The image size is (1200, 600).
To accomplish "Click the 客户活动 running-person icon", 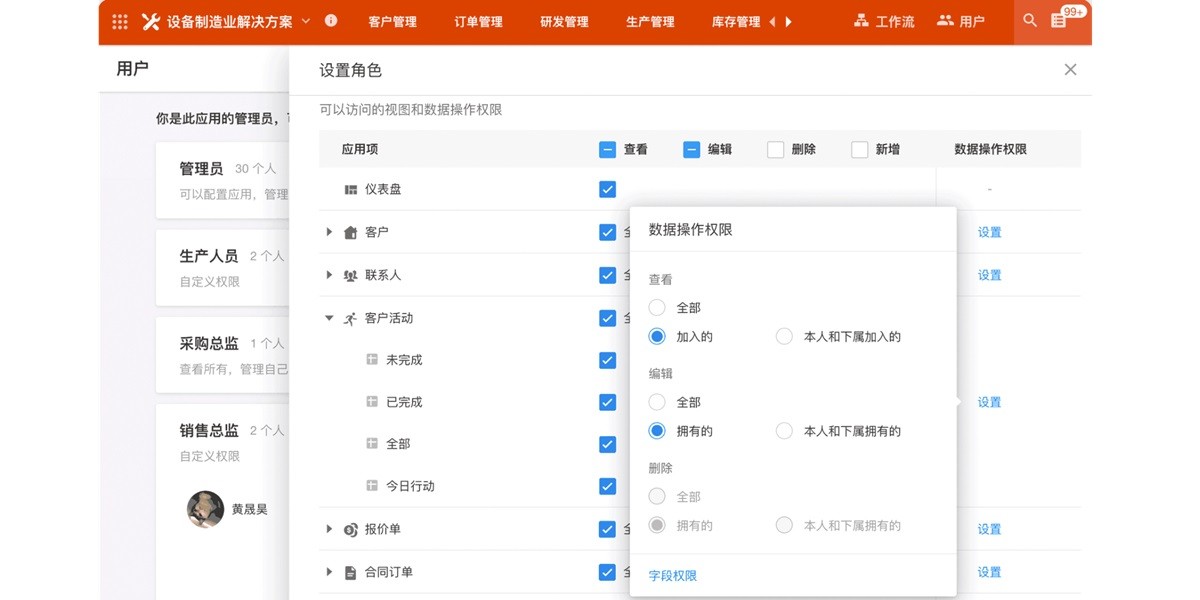I will tap(350, 318).
